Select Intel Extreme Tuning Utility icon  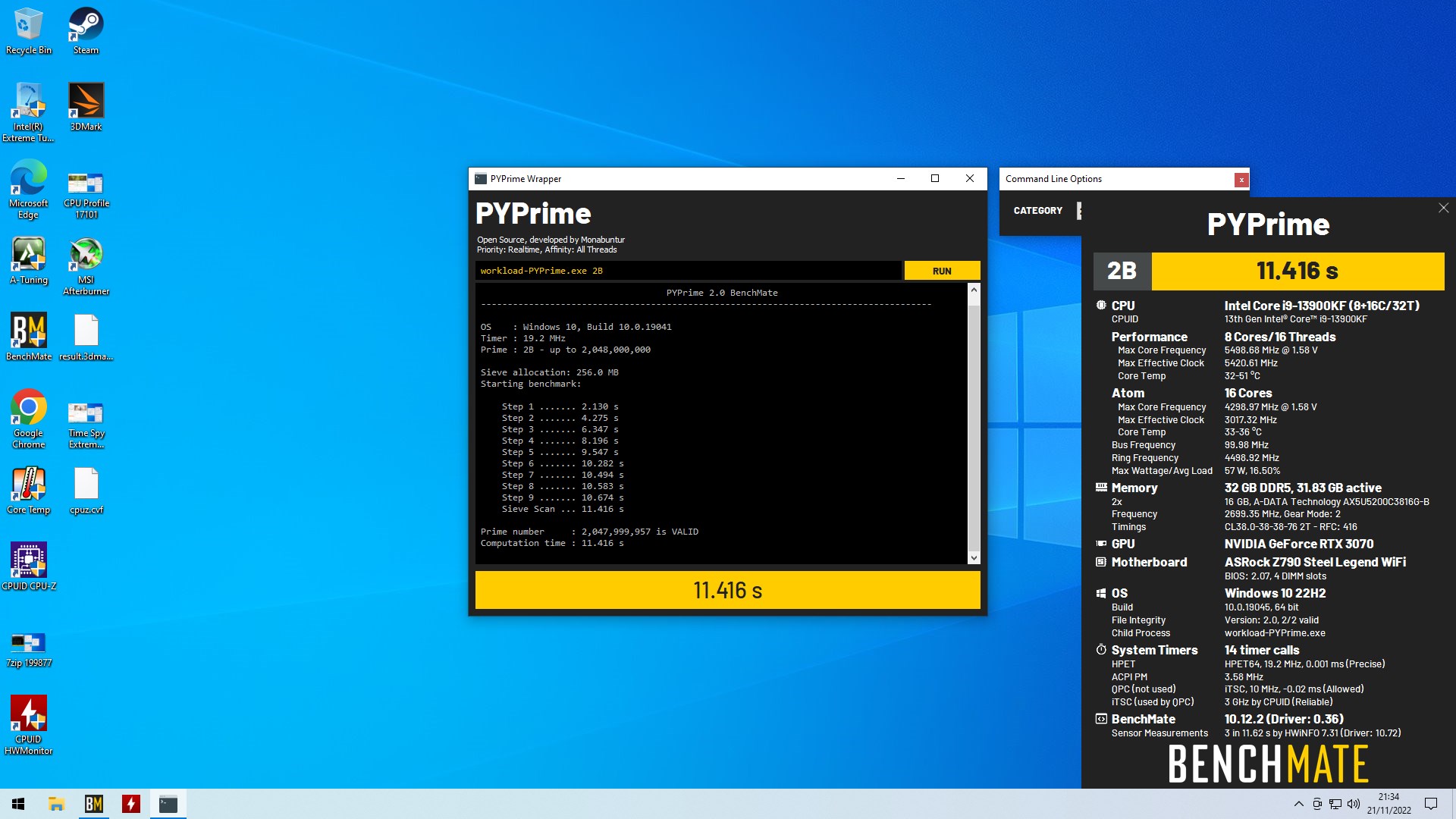28,112
